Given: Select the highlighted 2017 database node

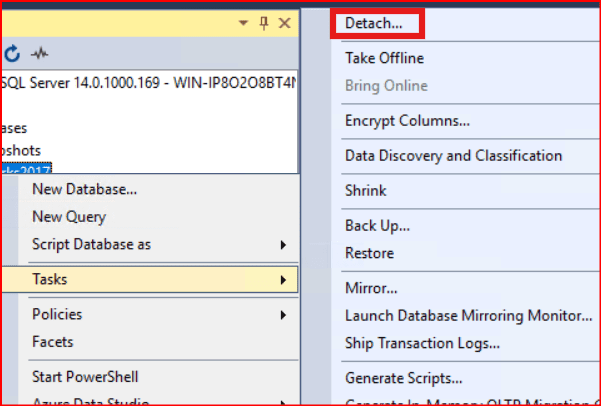Looking at the screenshot, I should coord(27,169).
